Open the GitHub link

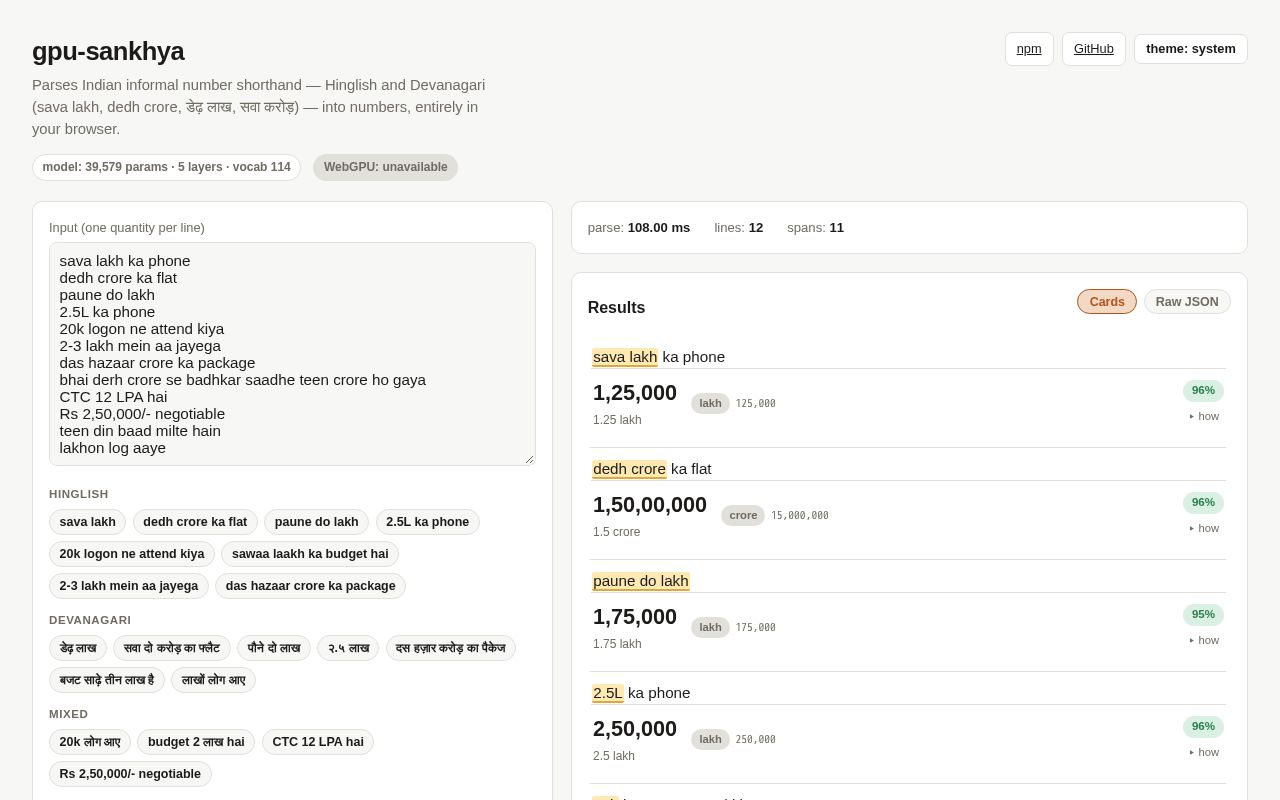(x=1094, y=49)
